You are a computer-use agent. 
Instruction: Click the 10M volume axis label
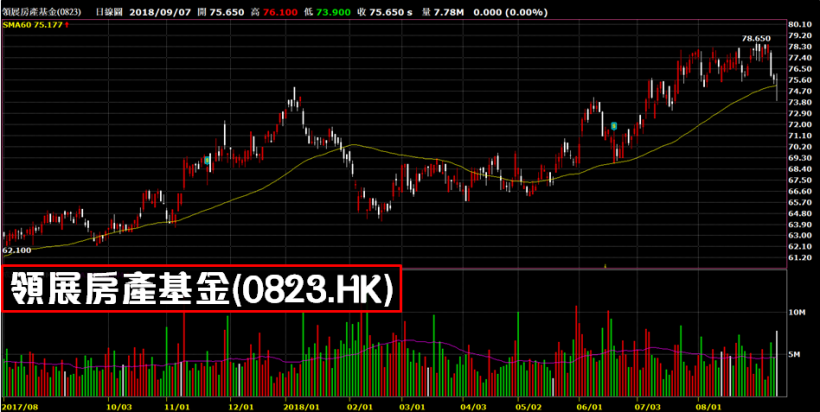click(x=799, y=312)
